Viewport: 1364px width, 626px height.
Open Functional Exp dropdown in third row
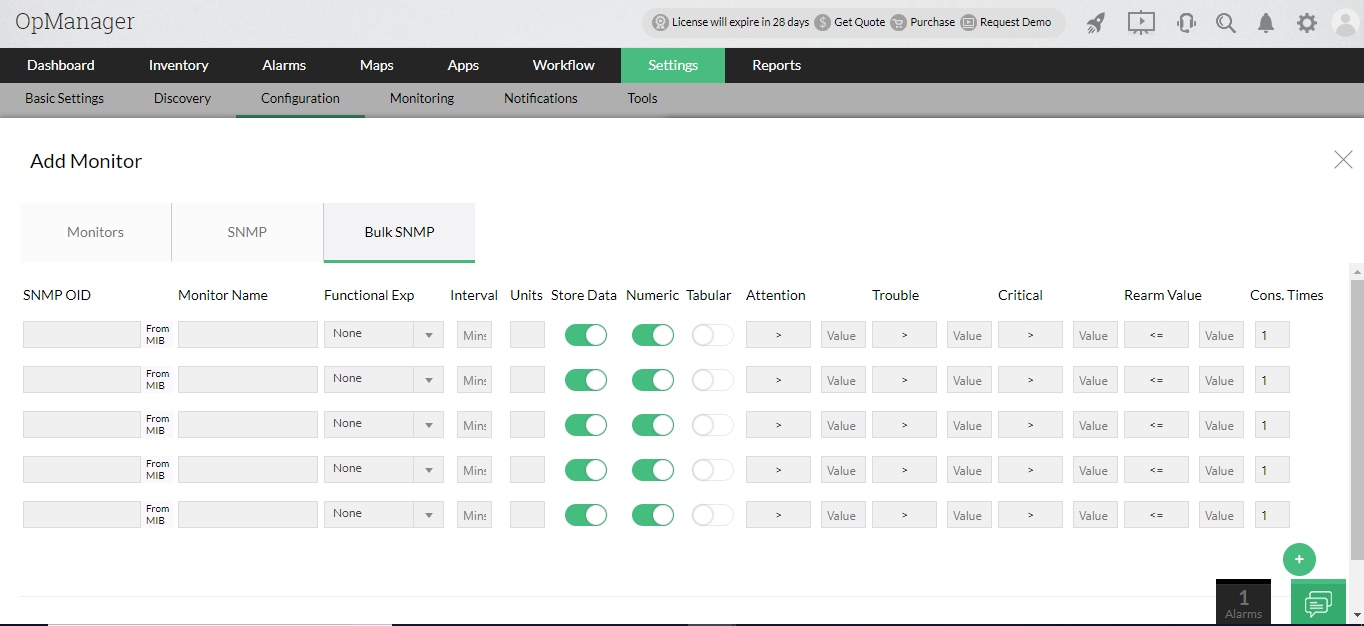click(384, 424)
